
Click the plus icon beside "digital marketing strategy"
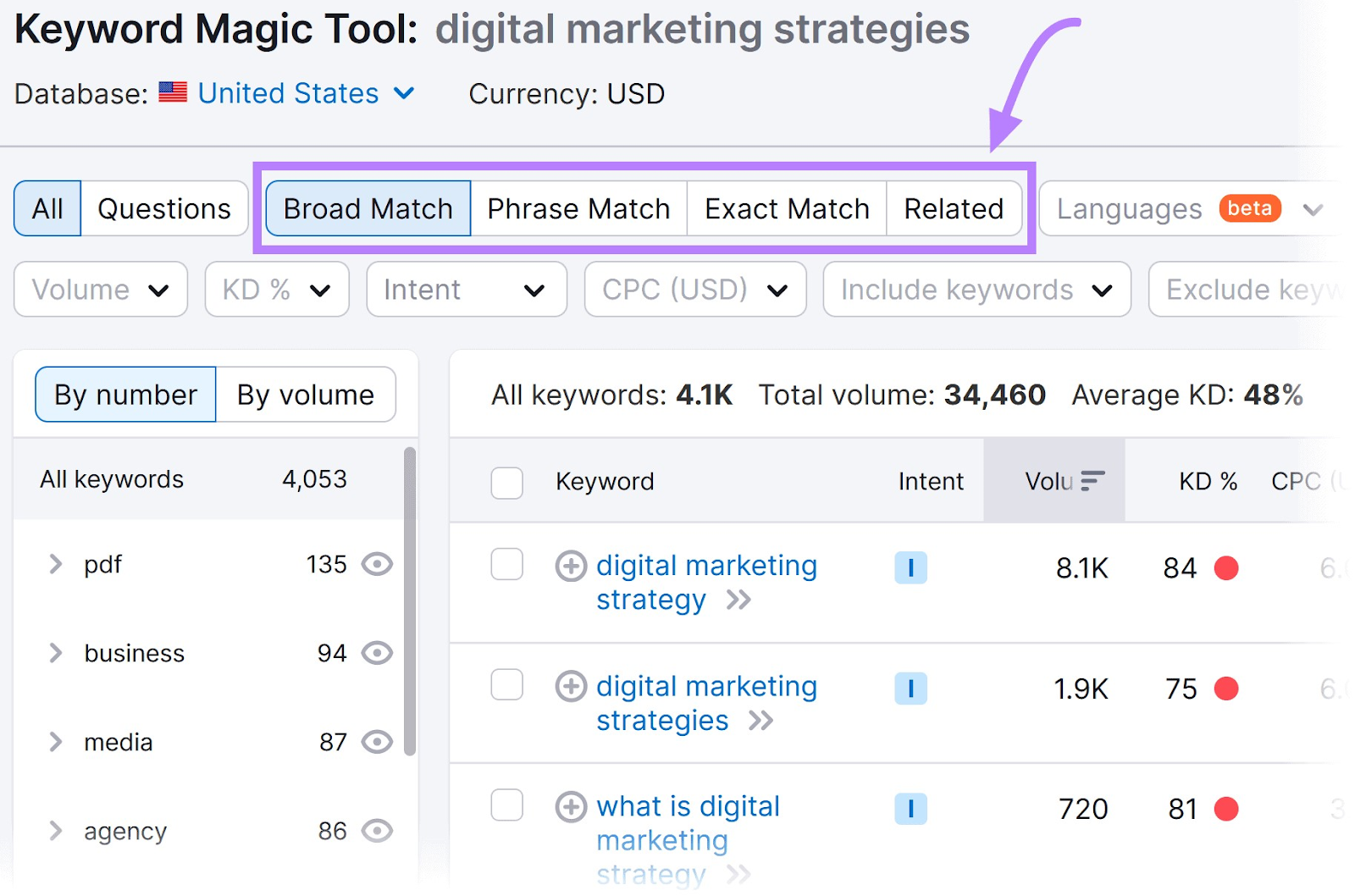pyautogui.click(x=572, y=565)
